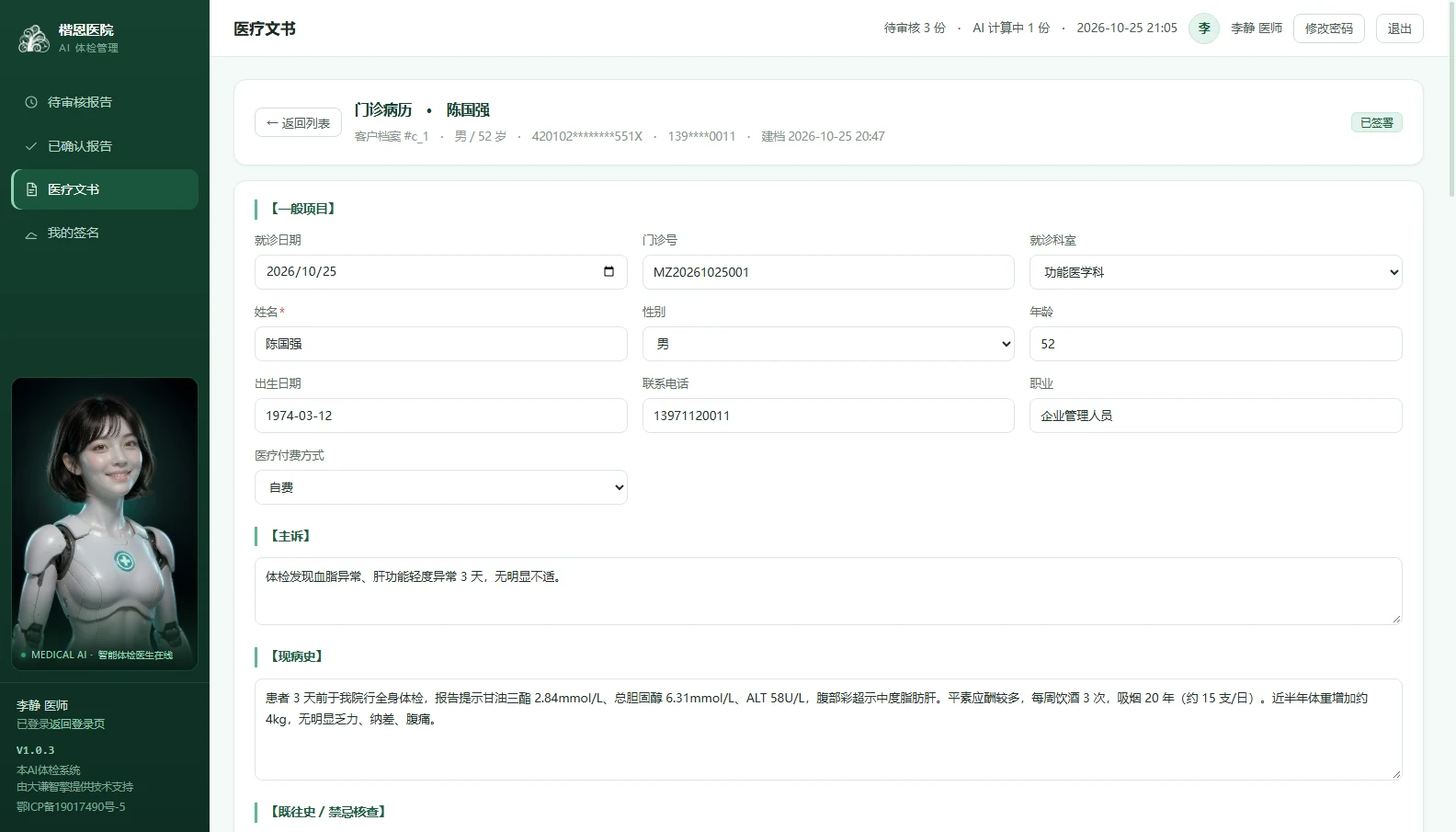Click the 出生日期 field 1974-03-12
The image size is (1456, 832).
441,416
